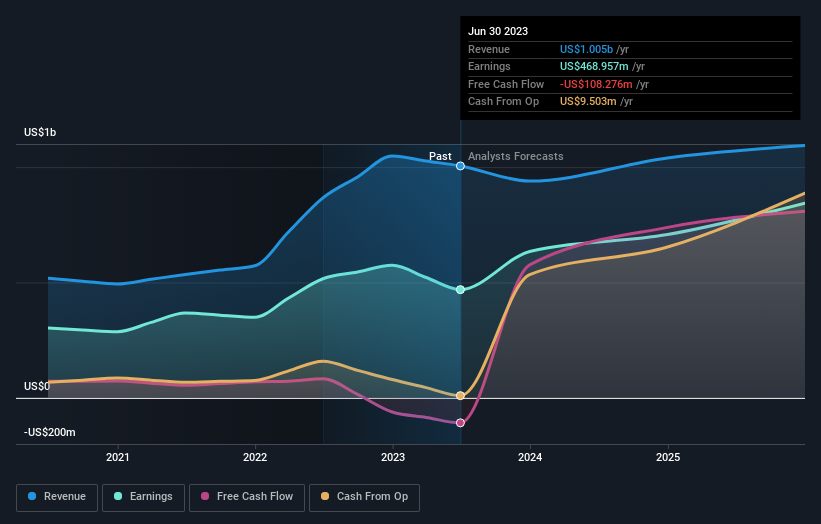Click the pink Free Cash Flow data point marker
This screenshot has height=524, width=821.
[460, 423]
